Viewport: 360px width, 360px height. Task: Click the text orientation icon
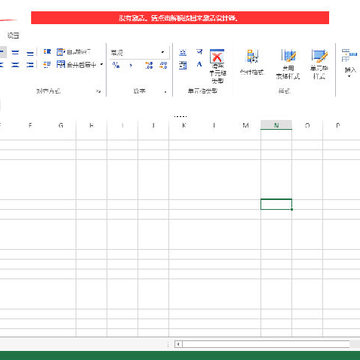(x=47, y=52)
